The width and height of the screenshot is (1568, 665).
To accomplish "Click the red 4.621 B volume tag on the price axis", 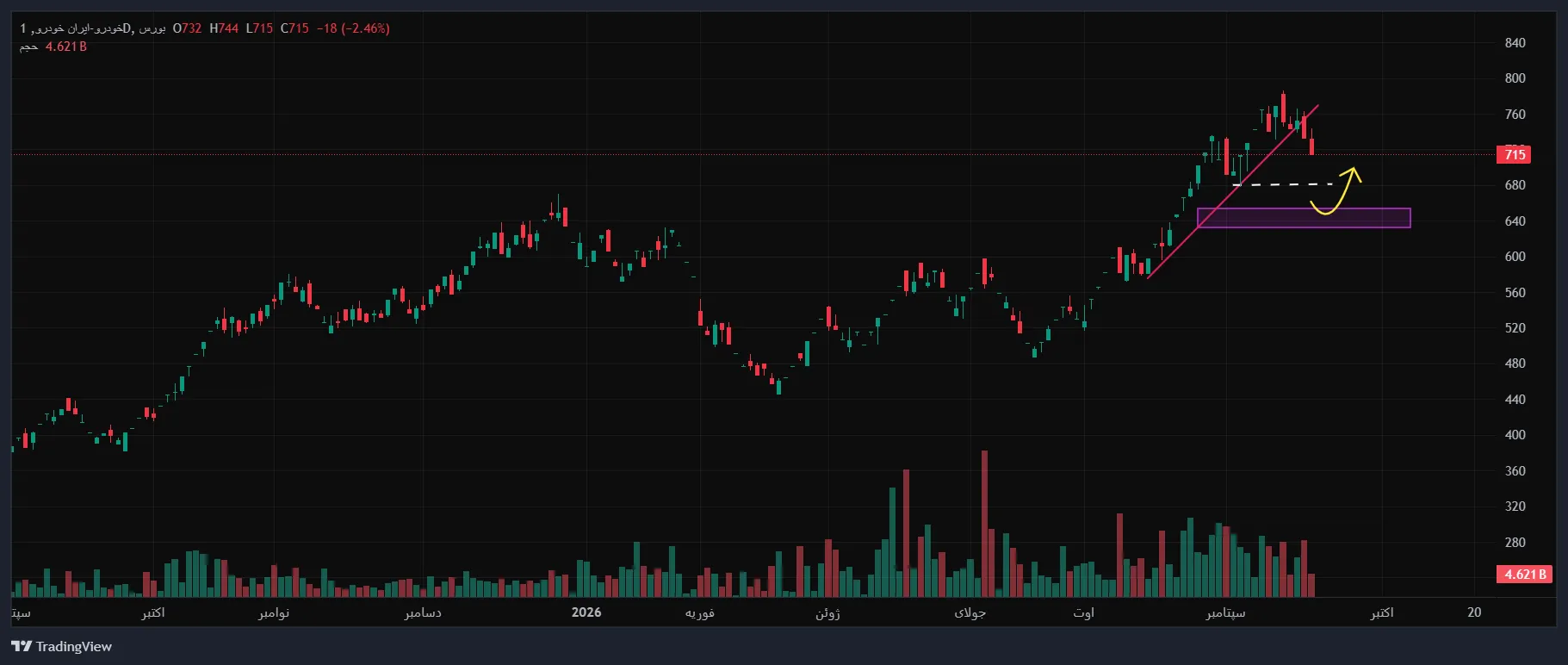I will (1525, 574).
